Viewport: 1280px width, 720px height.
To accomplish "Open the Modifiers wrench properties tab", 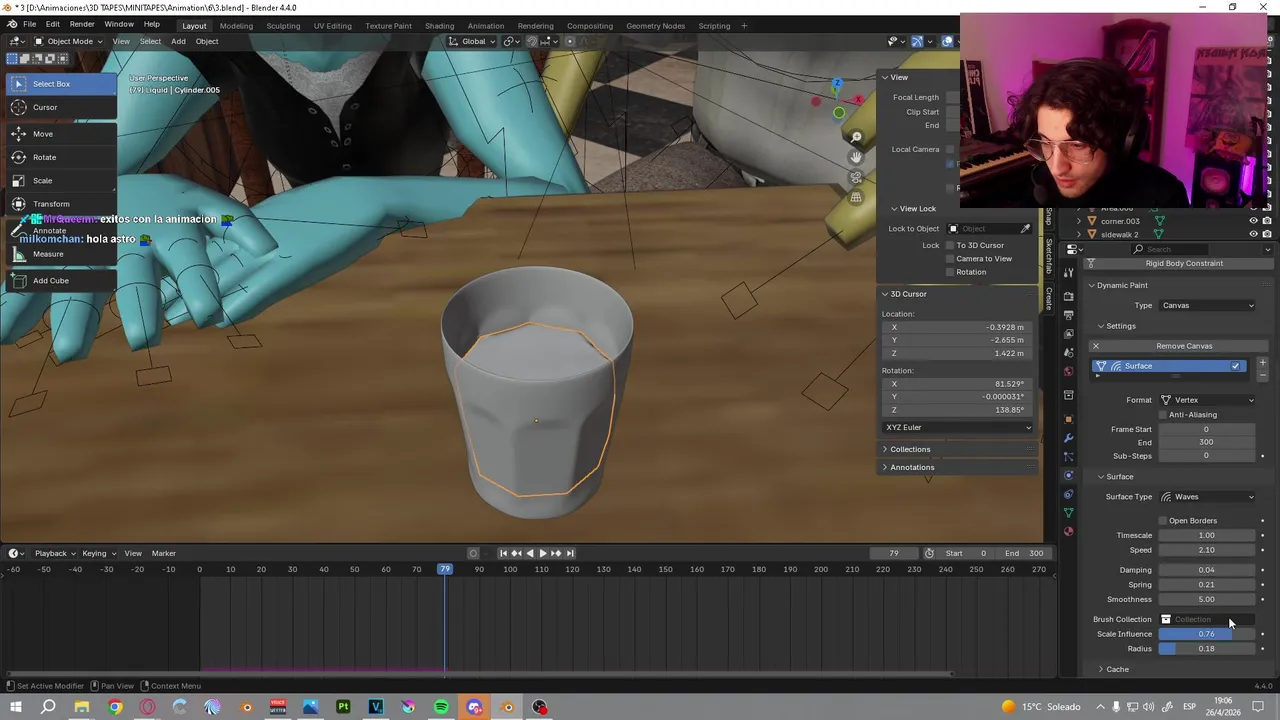I will pos(1068,438).
